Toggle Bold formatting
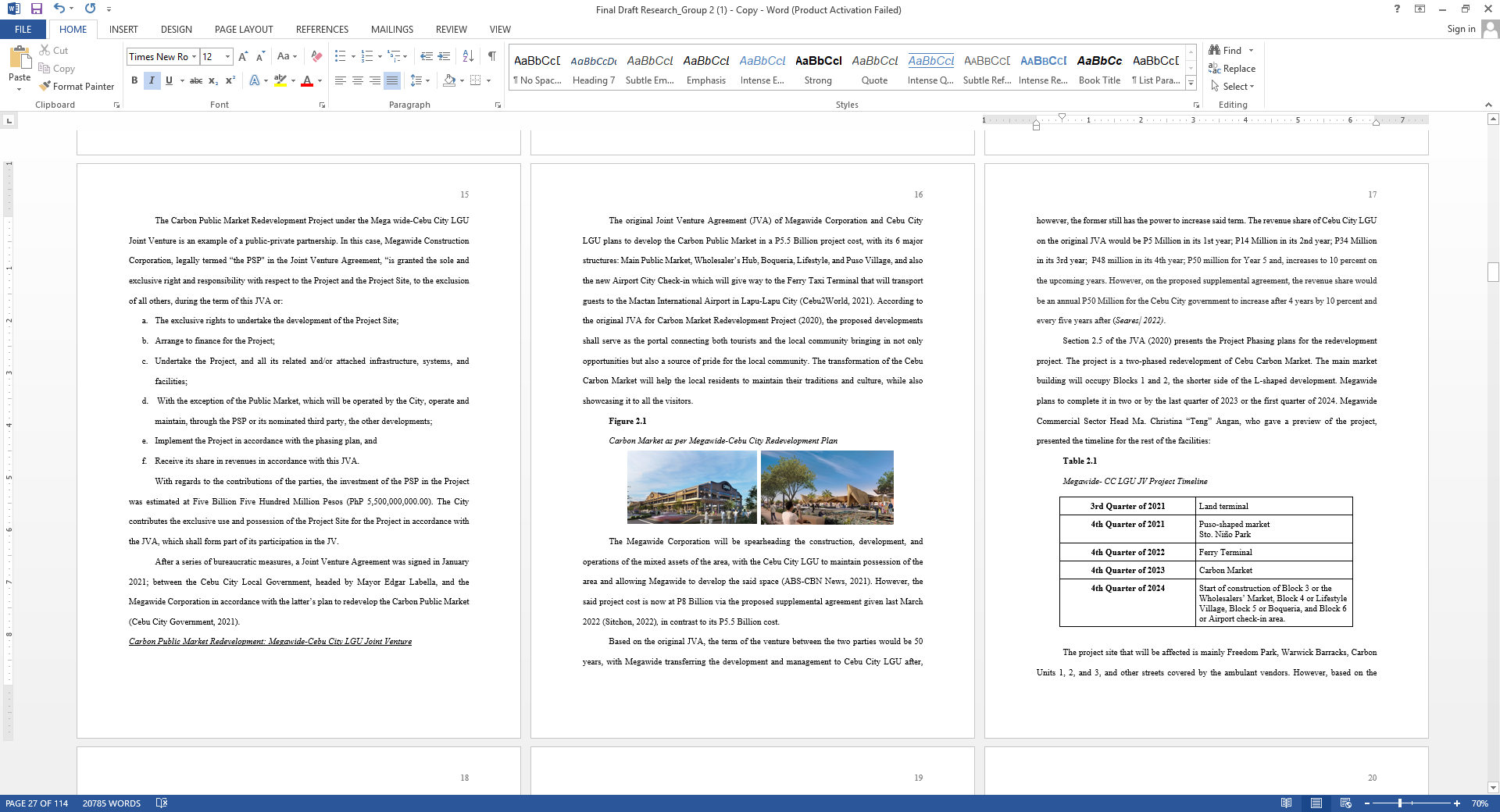This screenshot has height=812, width=1500. (134, 80)
